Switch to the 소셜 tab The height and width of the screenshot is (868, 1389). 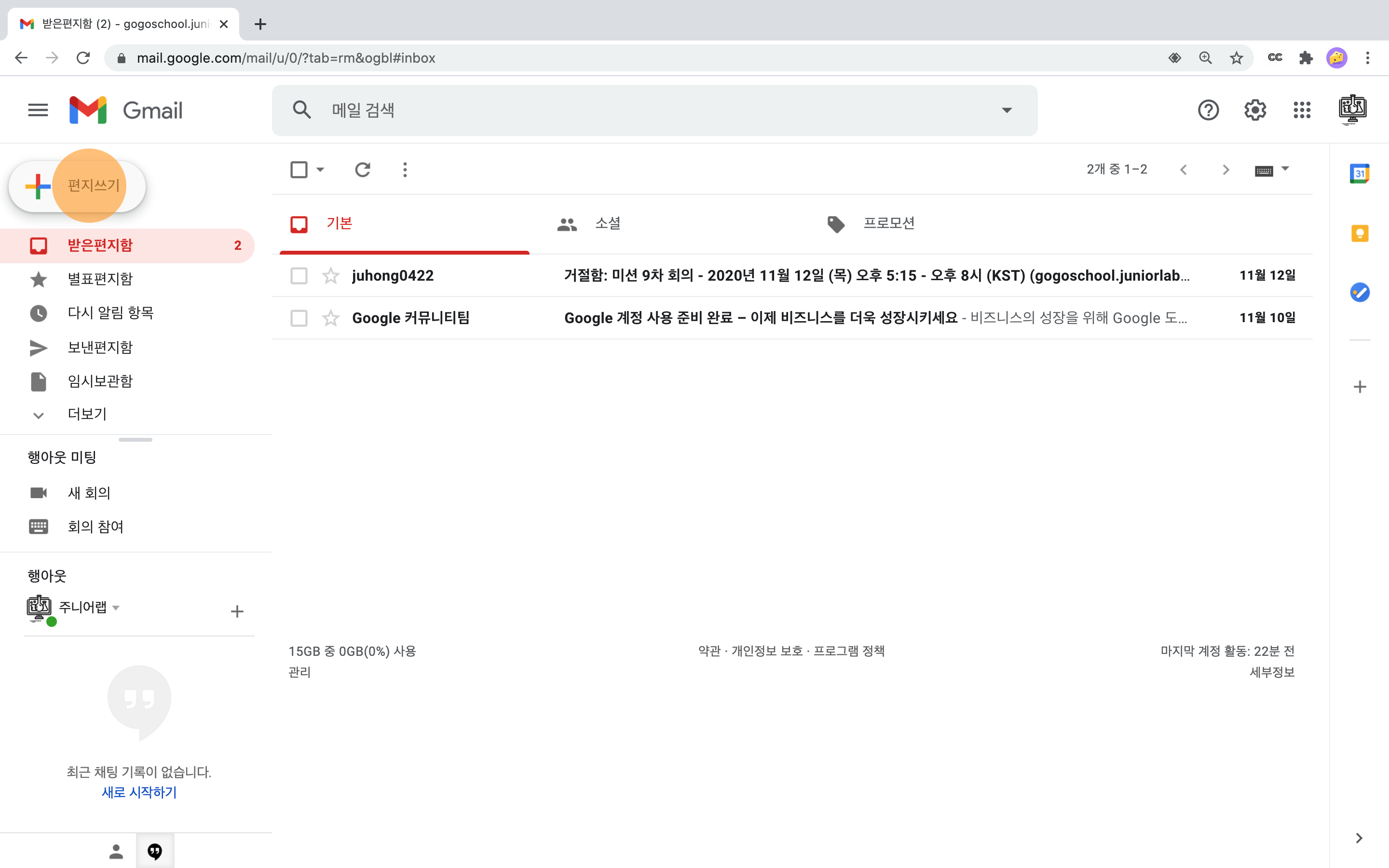[x=607, y=223]
